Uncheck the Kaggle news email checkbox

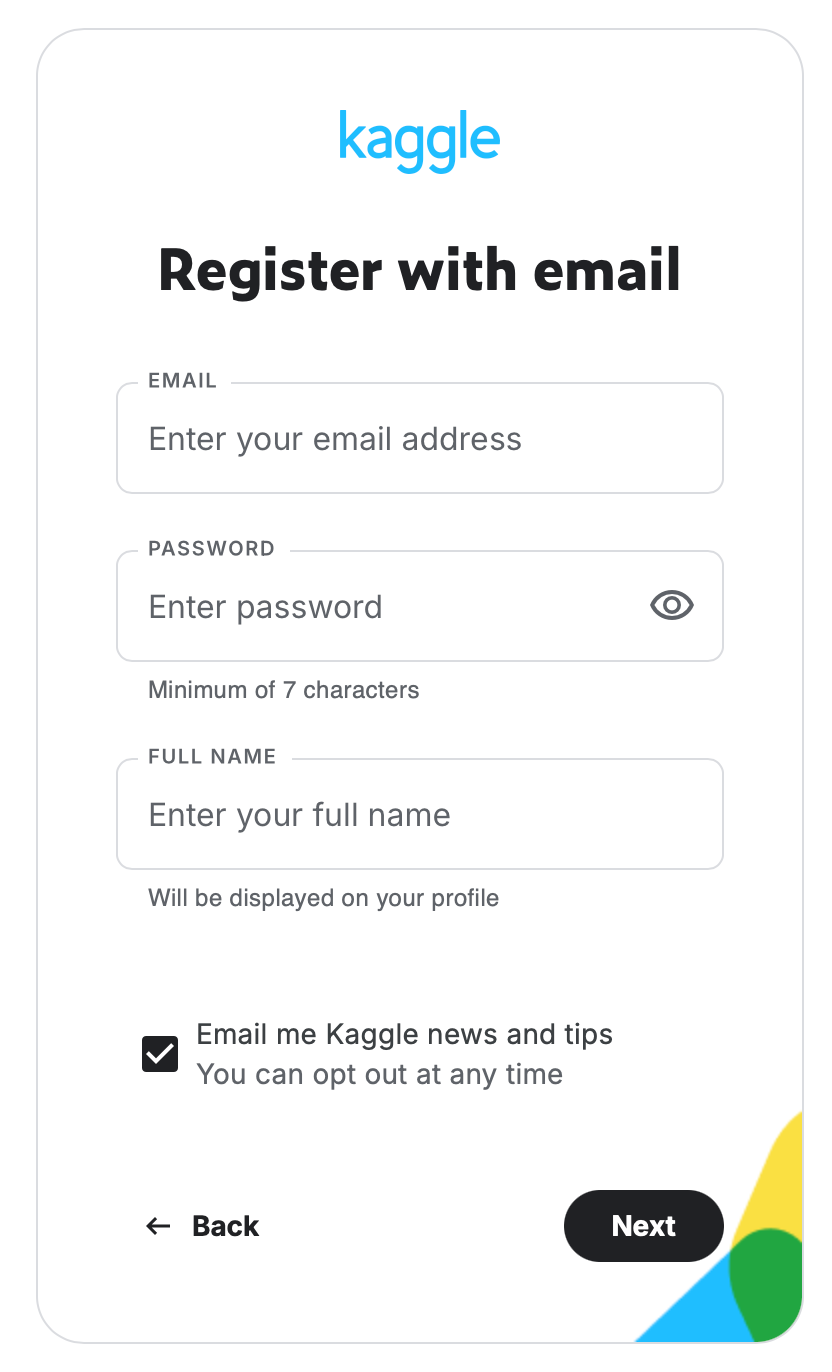(x=160, y=1054)
